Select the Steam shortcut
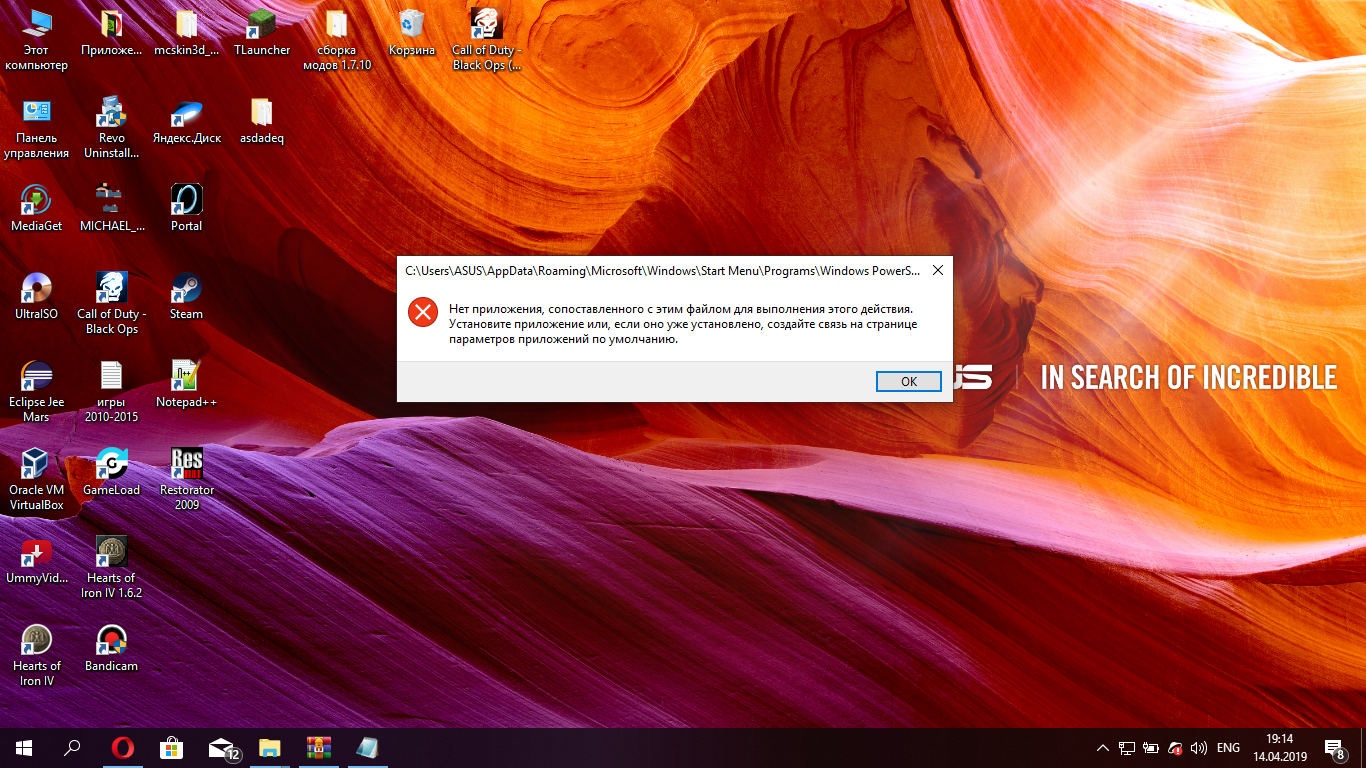The width and height of the screenshot is (1366, 768). (186, 297)
